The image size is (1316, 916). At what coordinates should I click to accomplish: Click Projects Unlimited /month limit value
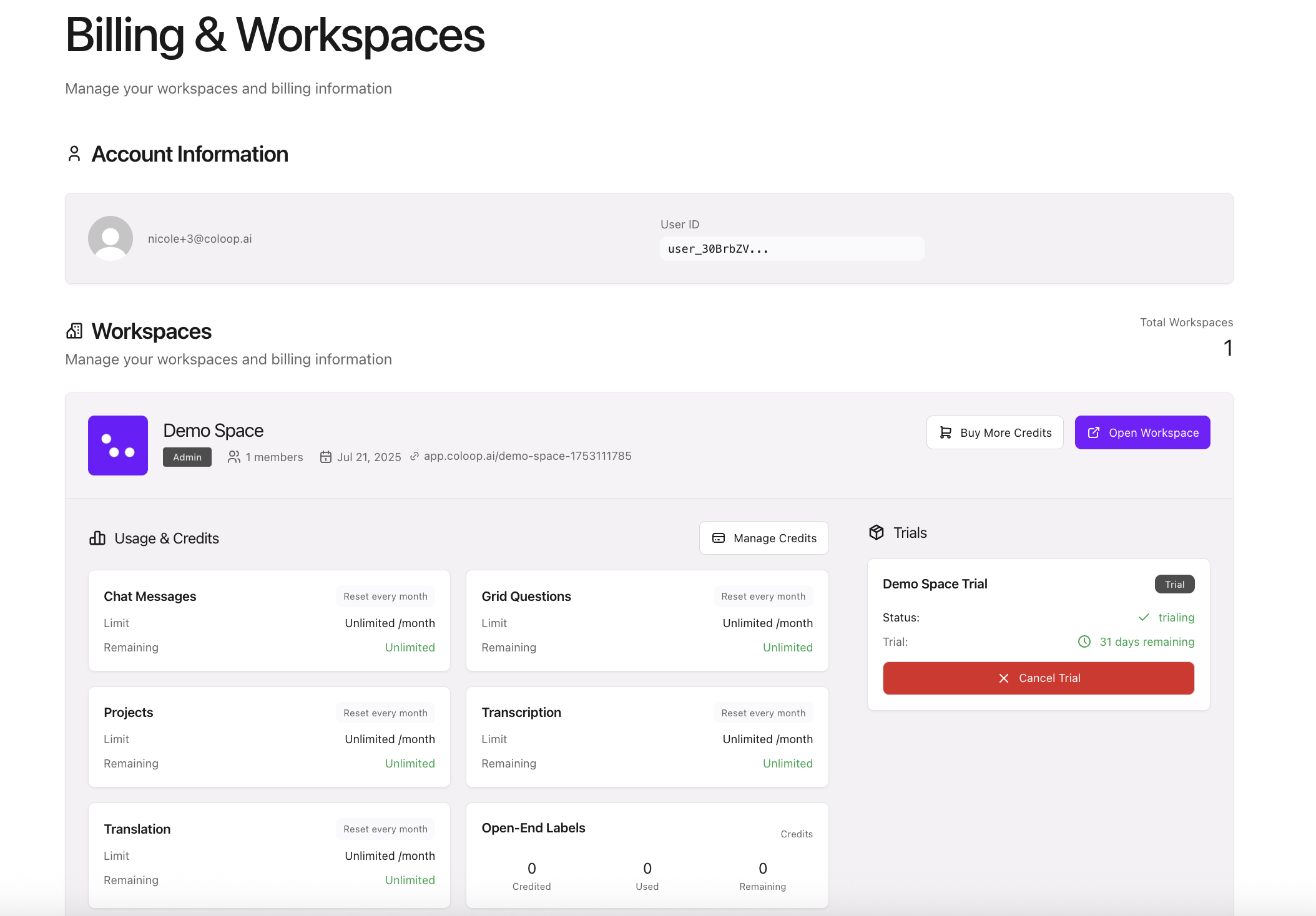coord(390,739)
